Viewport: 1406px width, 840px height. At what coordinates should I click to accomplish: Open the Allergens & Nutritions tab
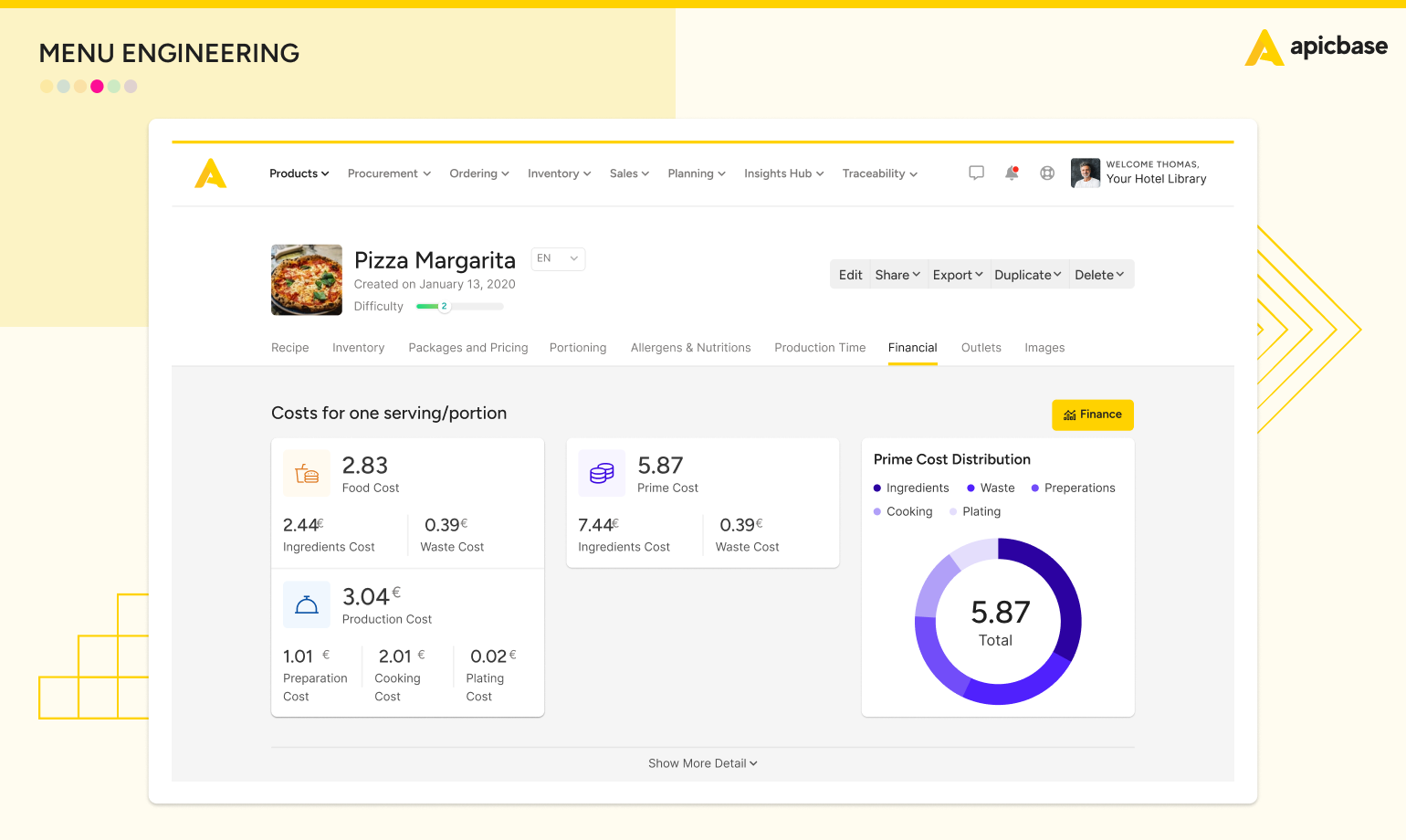coord(690,348)
